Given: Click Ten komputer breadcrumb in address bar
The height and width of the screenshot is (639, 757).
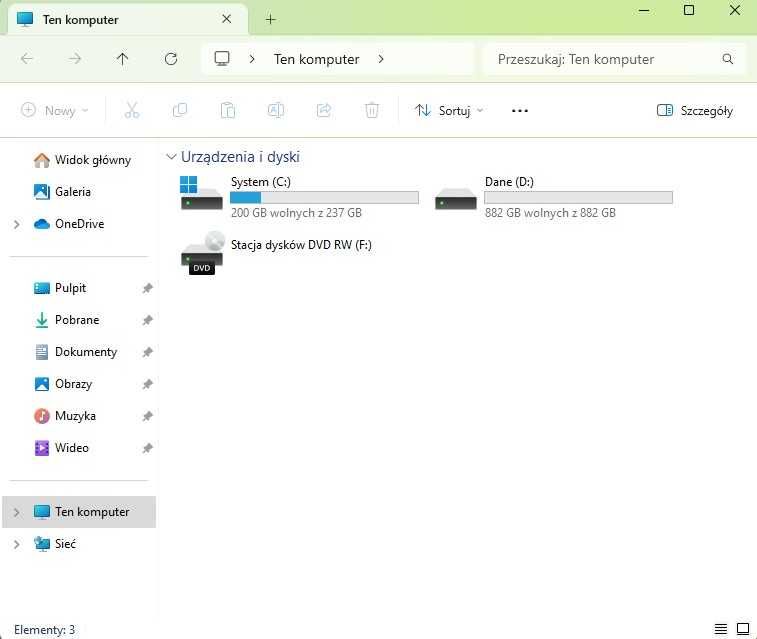Looking at the screenshot, I should (317, 59).
